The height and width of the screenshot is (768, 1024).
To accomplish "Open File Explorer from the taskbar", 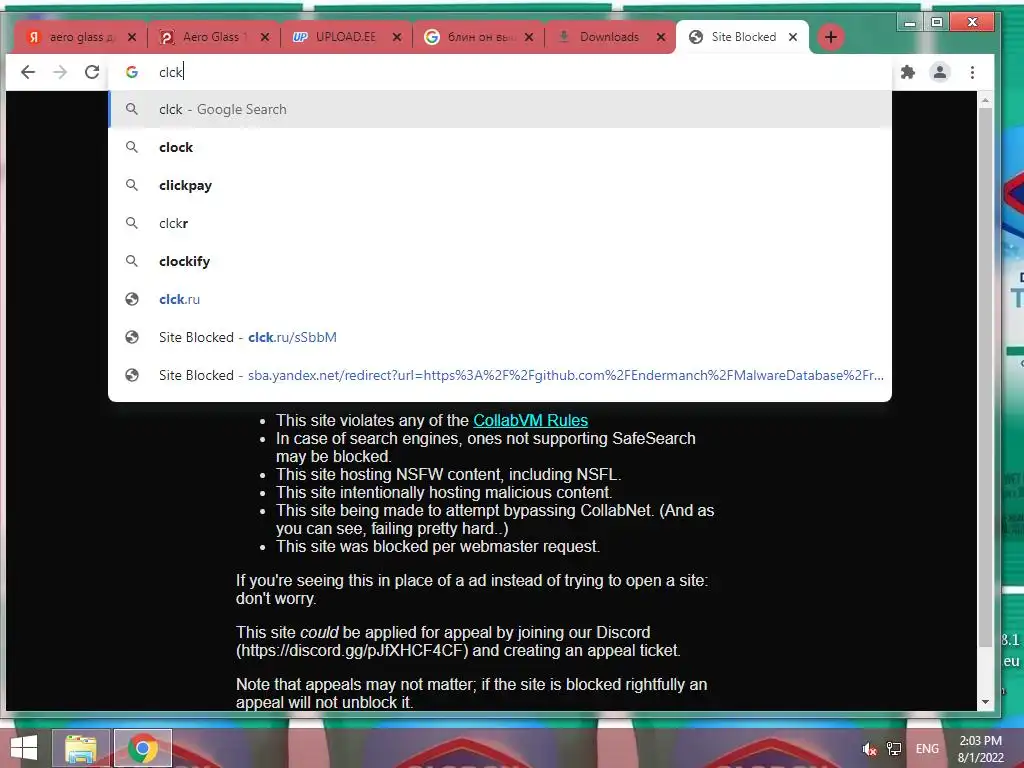I will coord(80,748).
